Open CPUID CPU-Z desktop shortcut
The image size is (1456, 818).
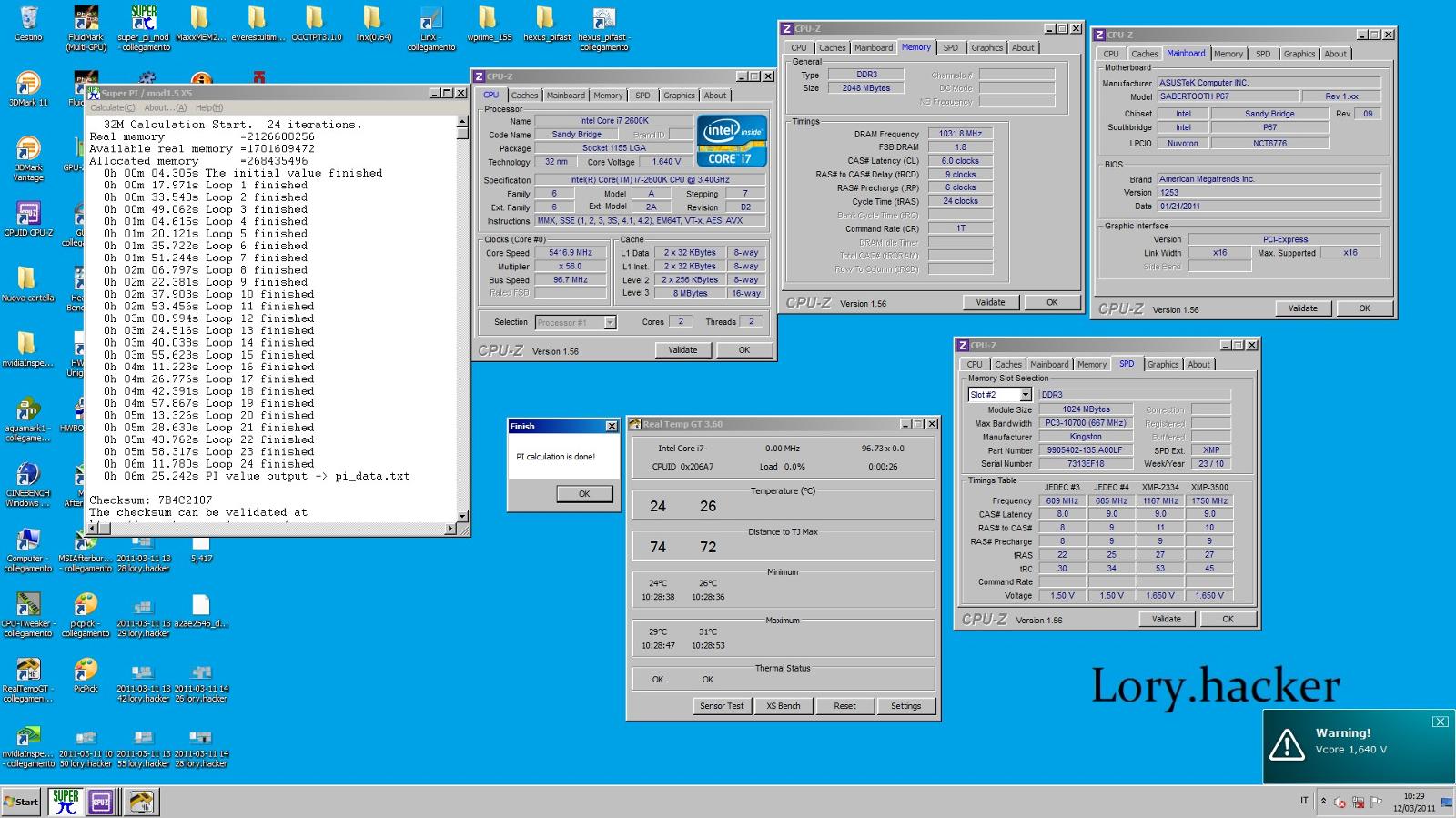coord(28,218)
